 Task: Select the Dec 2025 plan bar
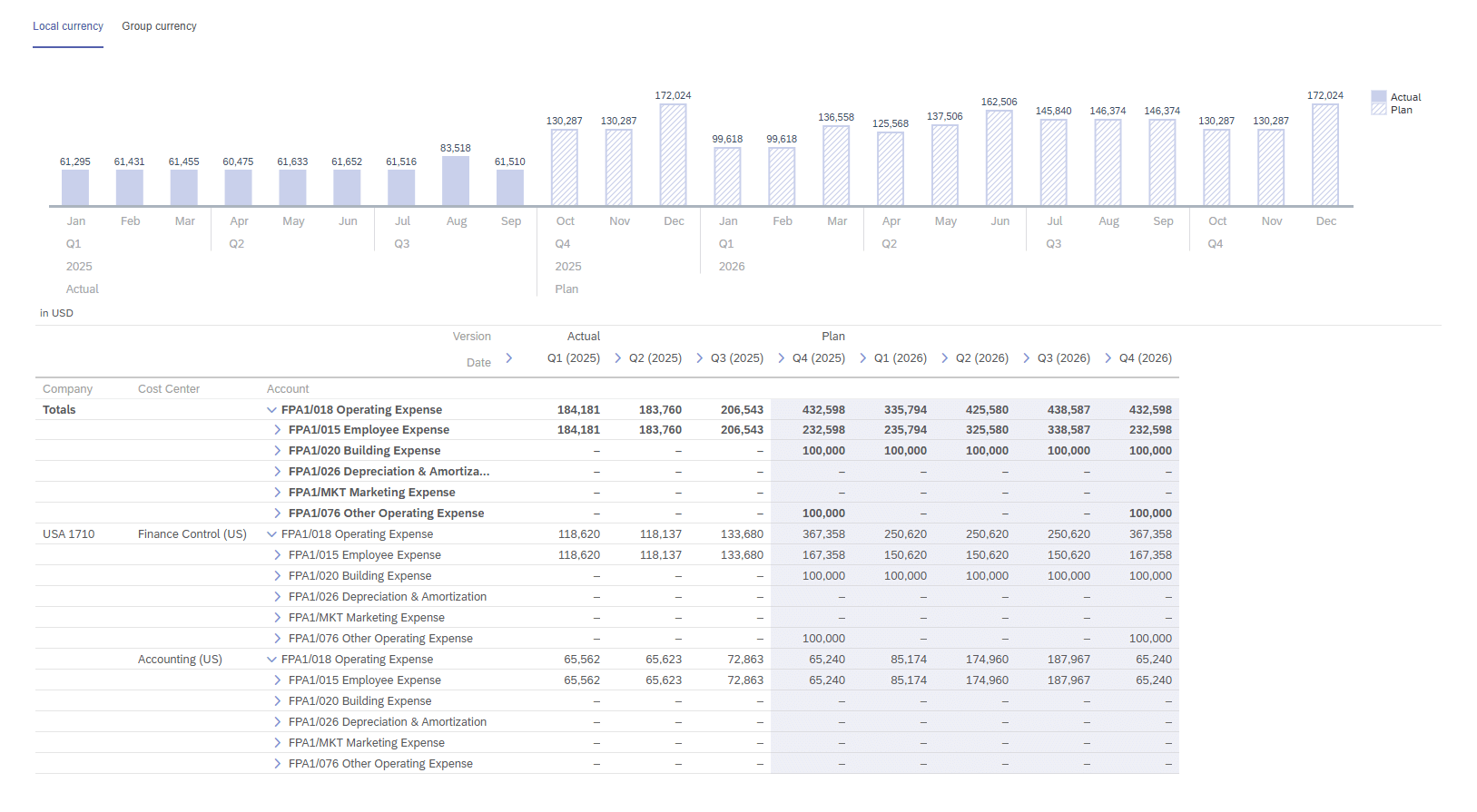673,155
